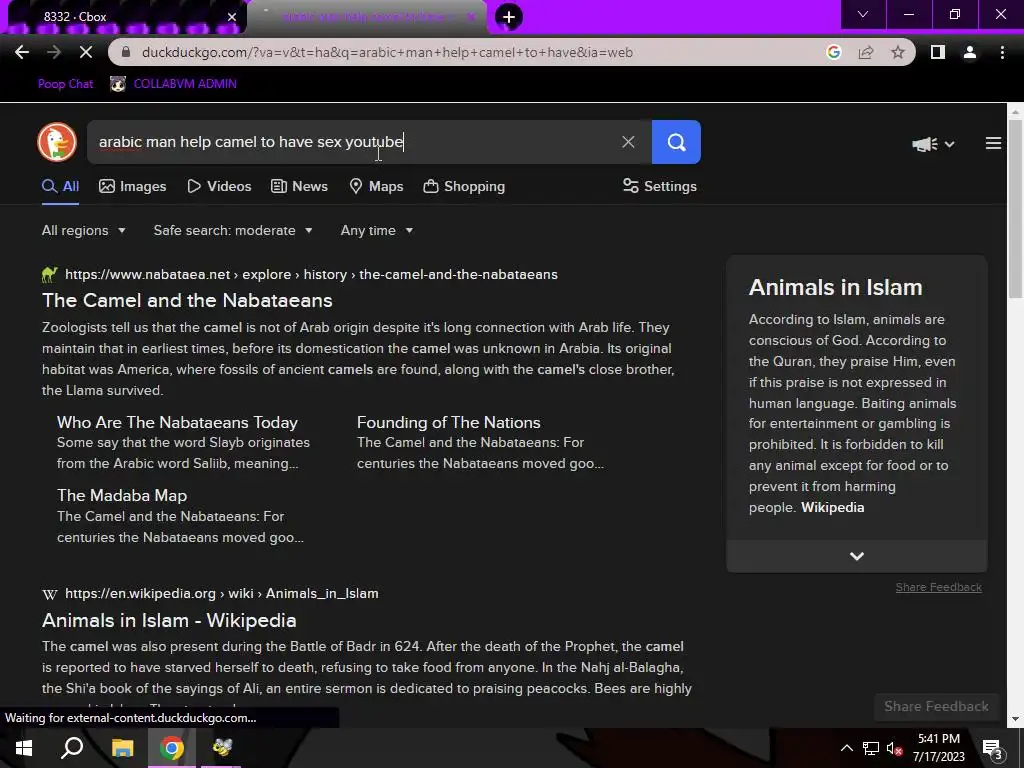Click Share Feedback under info panel
This screenshot has width=1024, height=768.
pos(938,587)
